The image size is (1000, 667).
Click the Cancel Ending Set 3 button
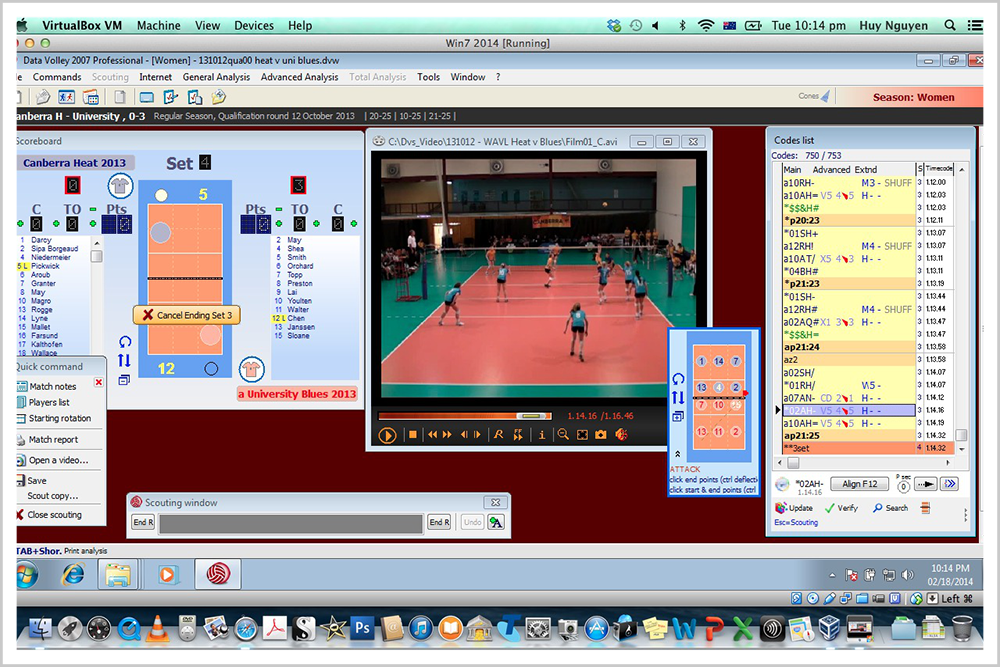coord(187,315)
